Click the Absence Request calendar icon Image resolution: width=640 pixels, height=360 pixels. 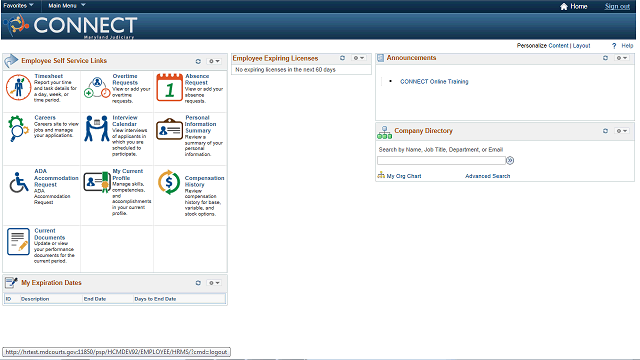(x=169, y=87)
